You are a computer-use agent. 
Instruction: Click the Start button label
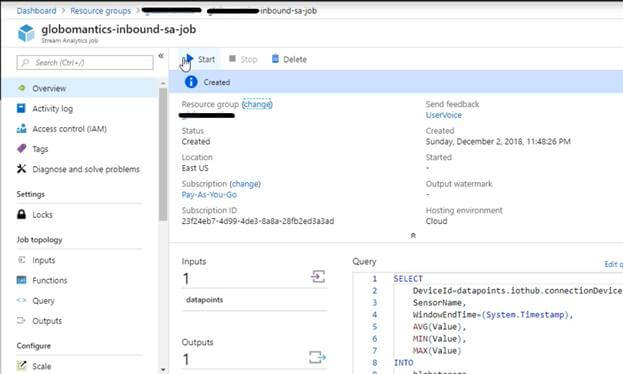[206, 59]
